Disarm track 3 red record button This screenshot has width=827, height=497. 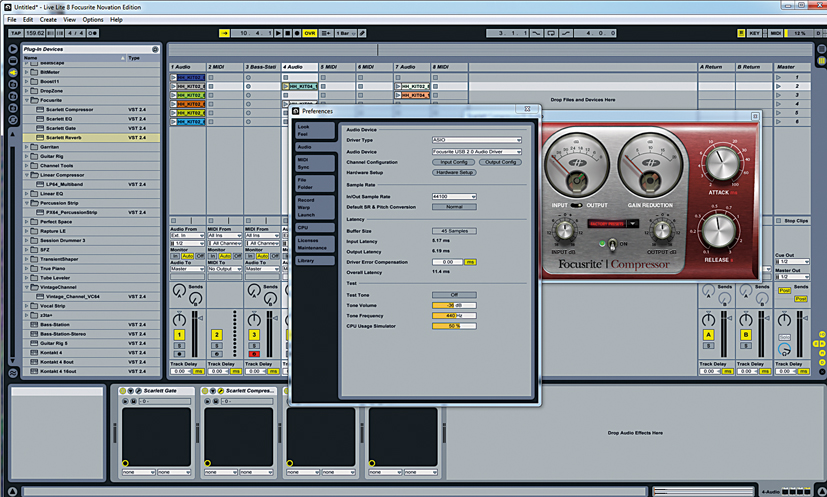[x=254, y=354]
